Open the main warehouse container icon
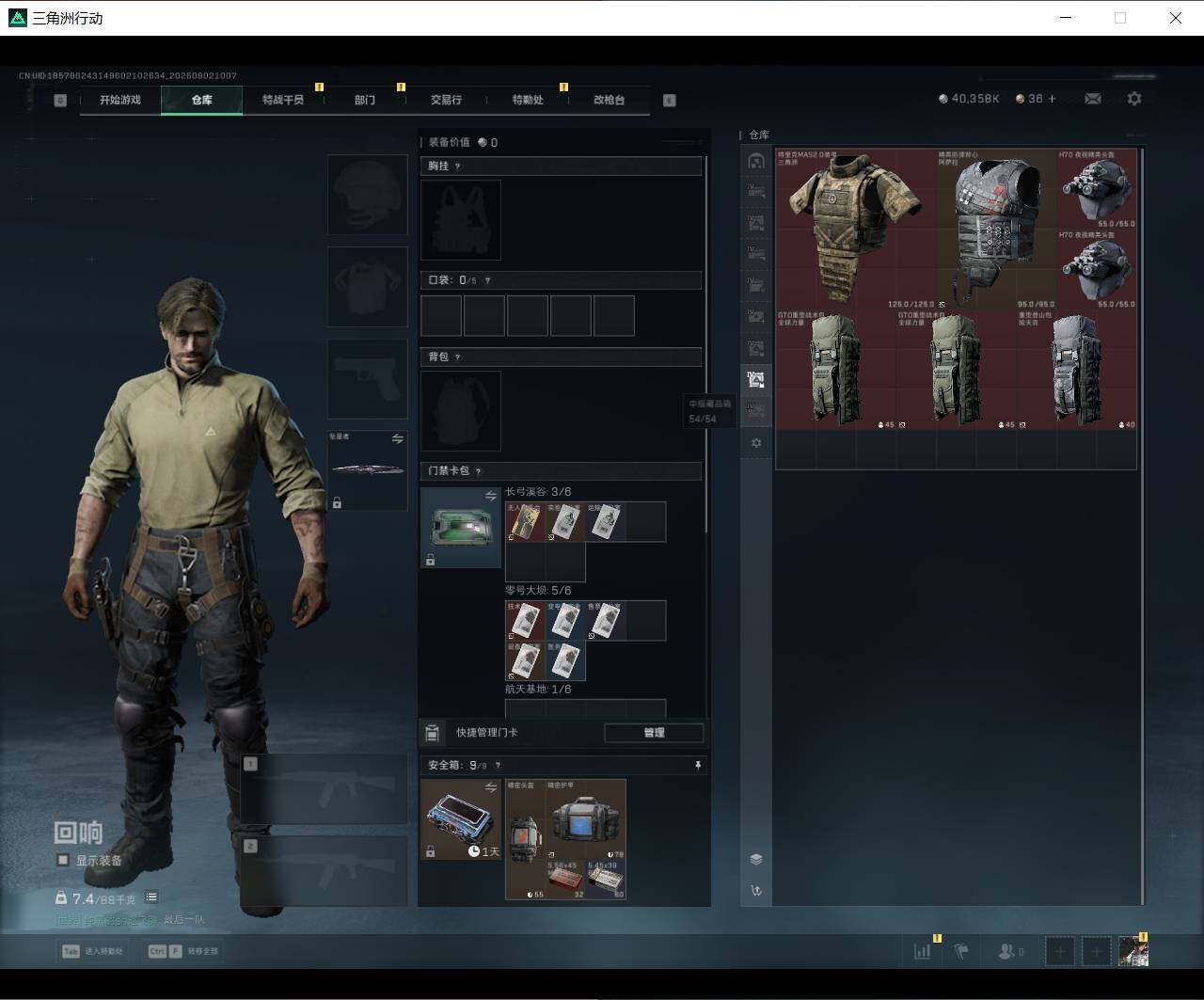This screenshot has height=1000, width=1204. [x=756, y=161]
